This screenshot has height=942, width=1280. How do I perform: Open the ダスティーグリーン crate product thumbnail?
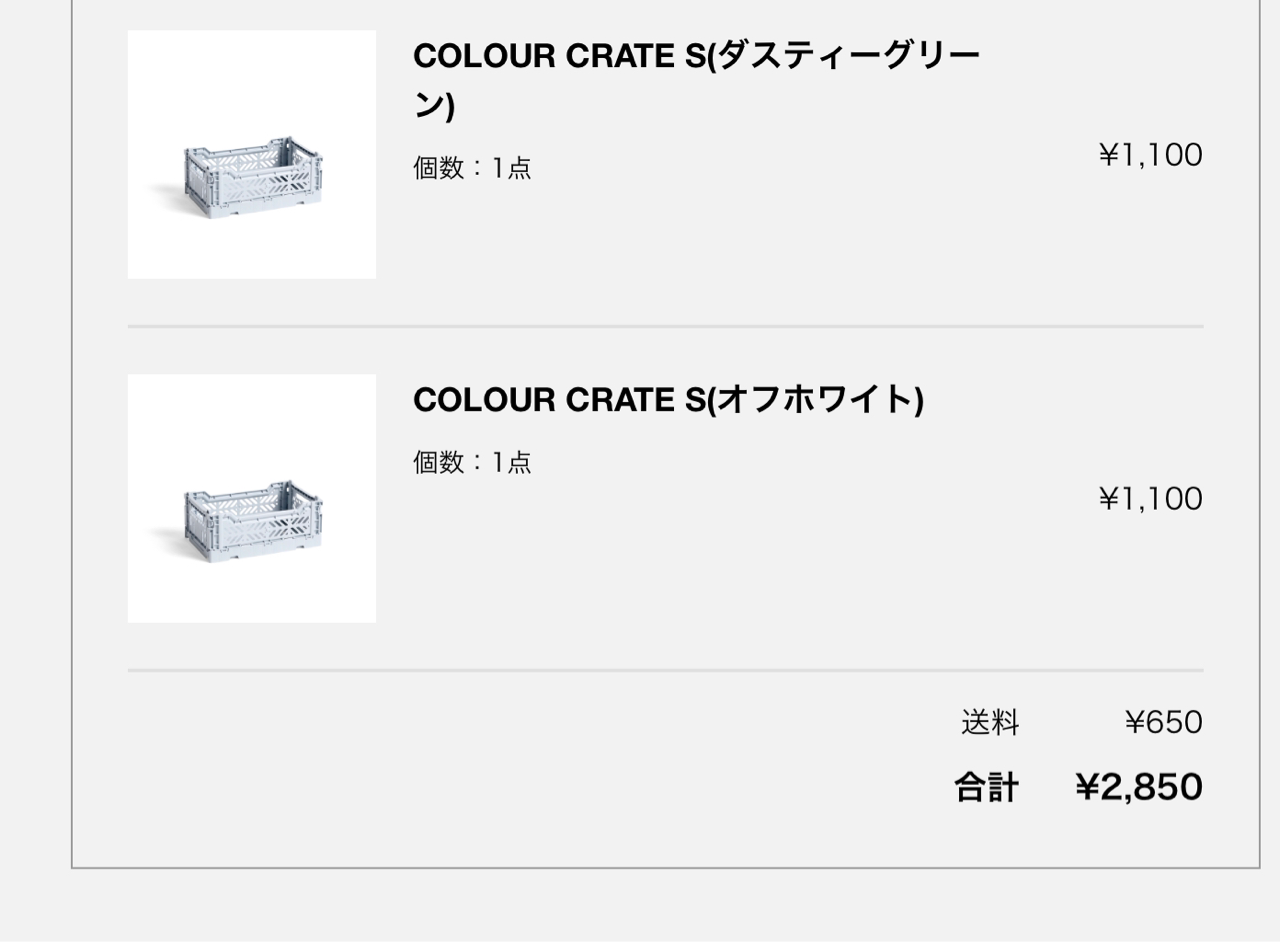(x=252, y=155)
